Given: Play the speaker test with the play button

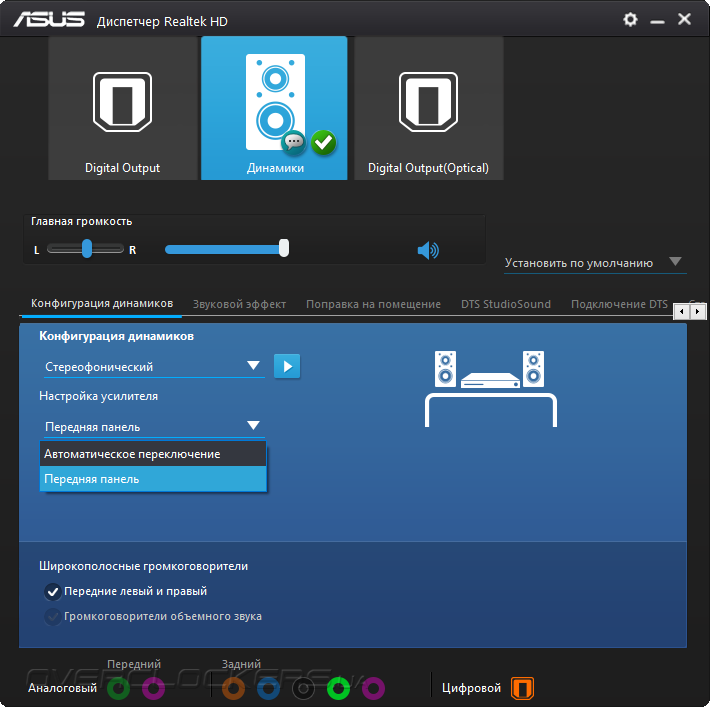Looking at the screenshot, I should tap(287, 366).
